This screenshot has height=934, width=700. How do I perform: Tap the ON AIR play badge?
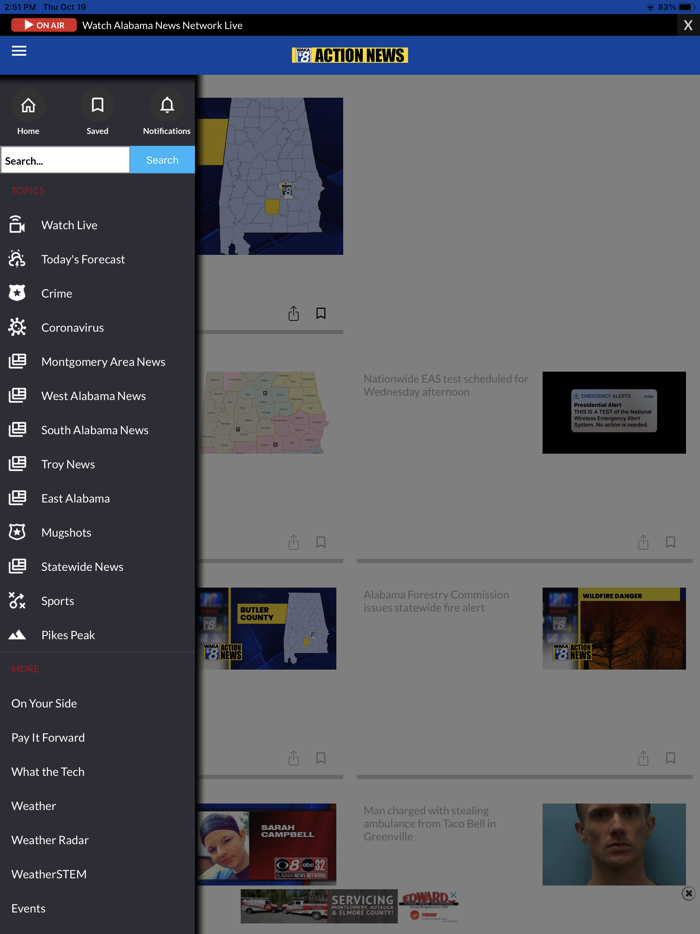click(44, 25)
